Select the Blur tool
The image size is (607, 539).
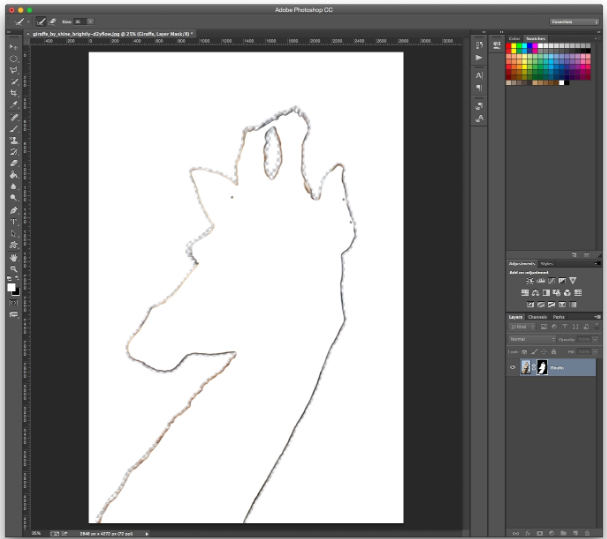coord(14,186)
